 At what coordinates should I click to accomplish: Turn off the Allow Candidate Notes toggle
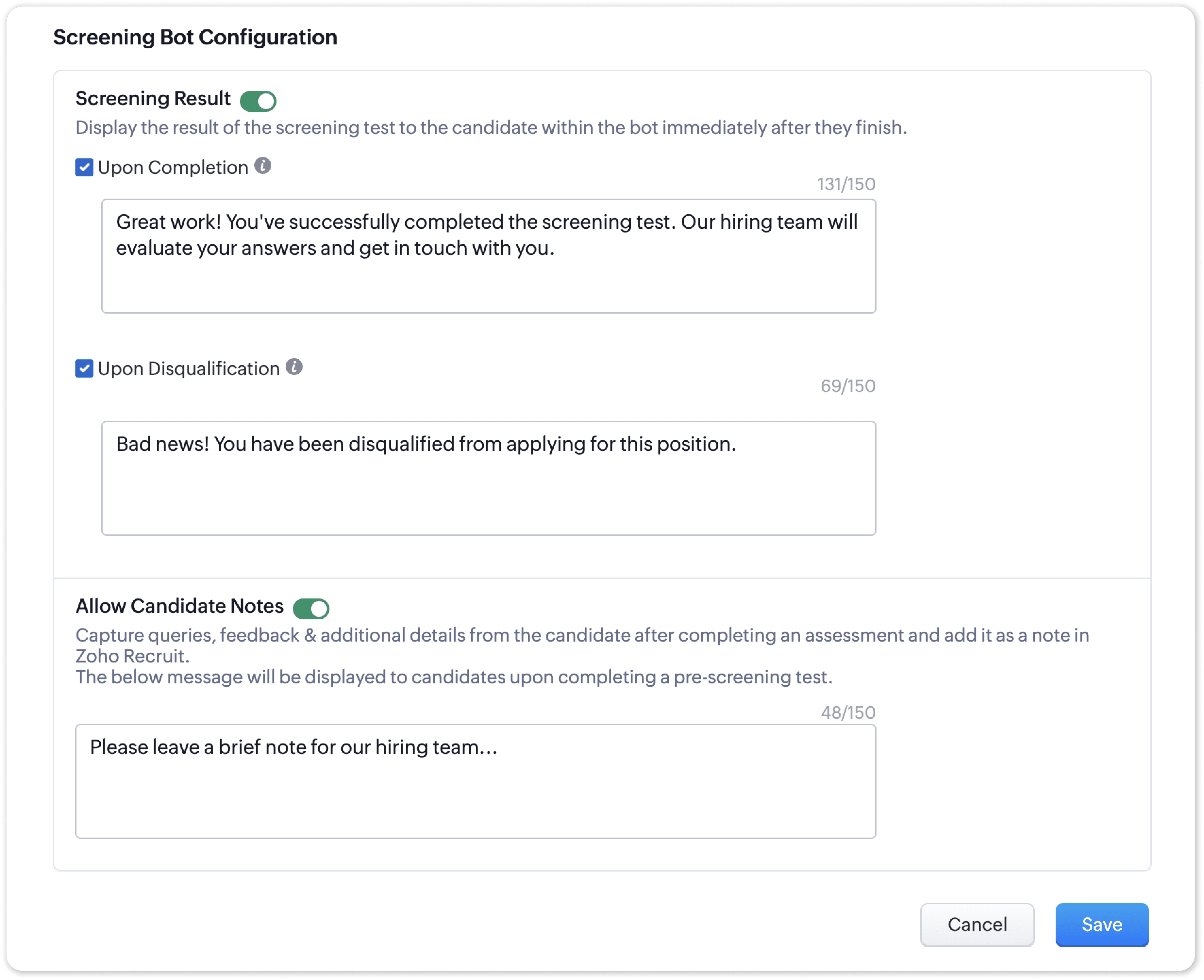[311, 609]
